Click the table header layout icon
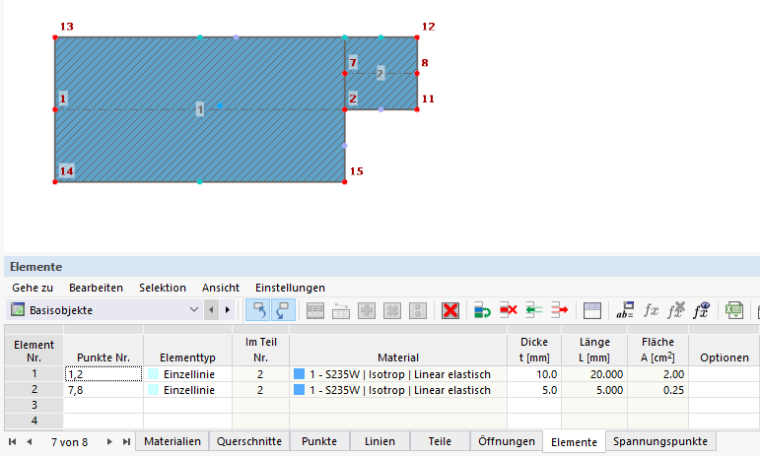Viewport: 760px width, 456px height. click(592, 310)
